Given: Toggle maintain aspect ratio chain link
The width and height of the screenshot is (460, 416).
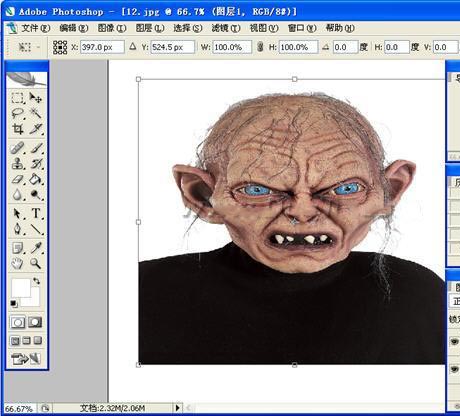Looking at the screenshot, I should [x=260, y=47].
